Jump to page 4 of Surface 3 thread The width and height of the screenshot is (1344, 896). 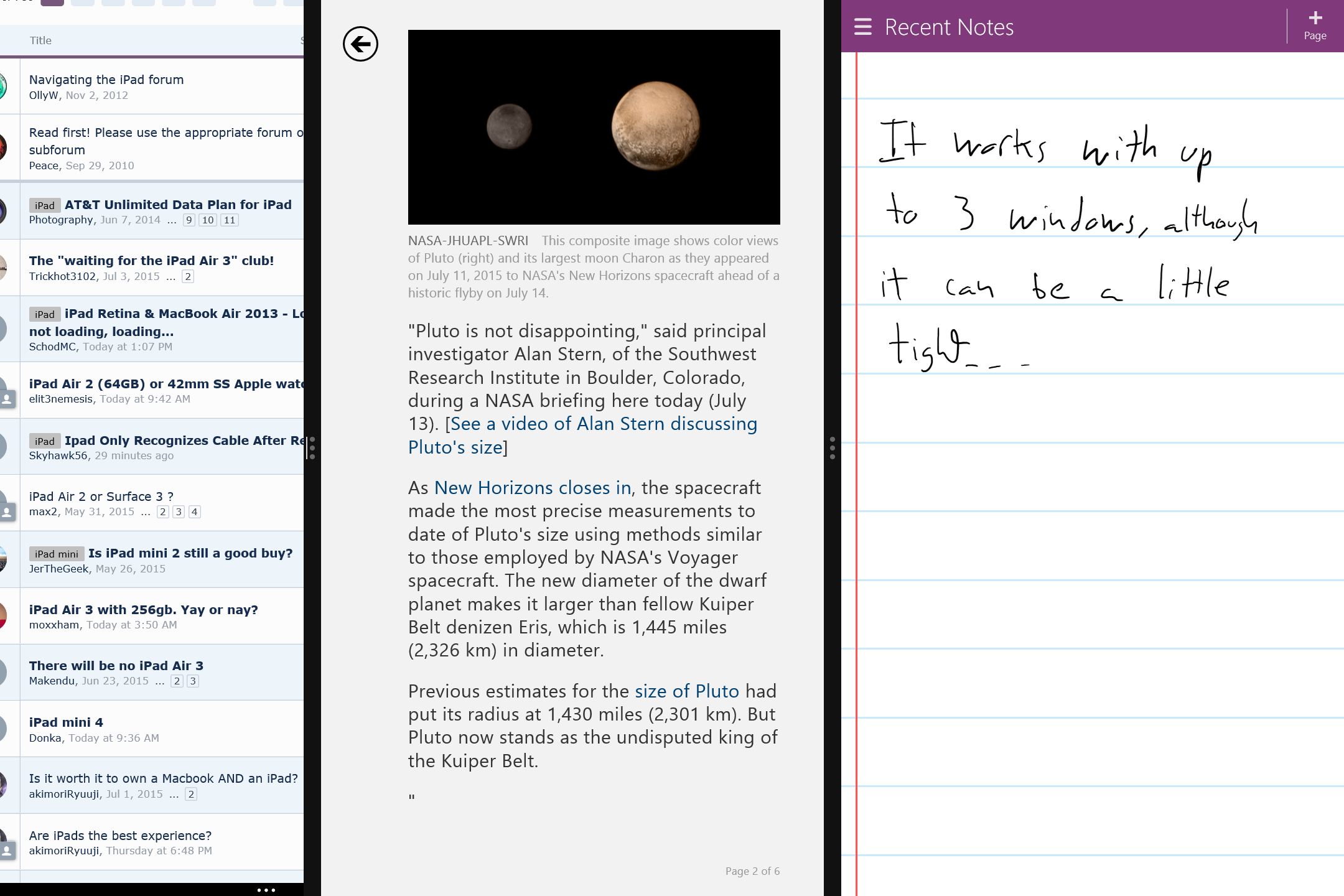(195, 511)
